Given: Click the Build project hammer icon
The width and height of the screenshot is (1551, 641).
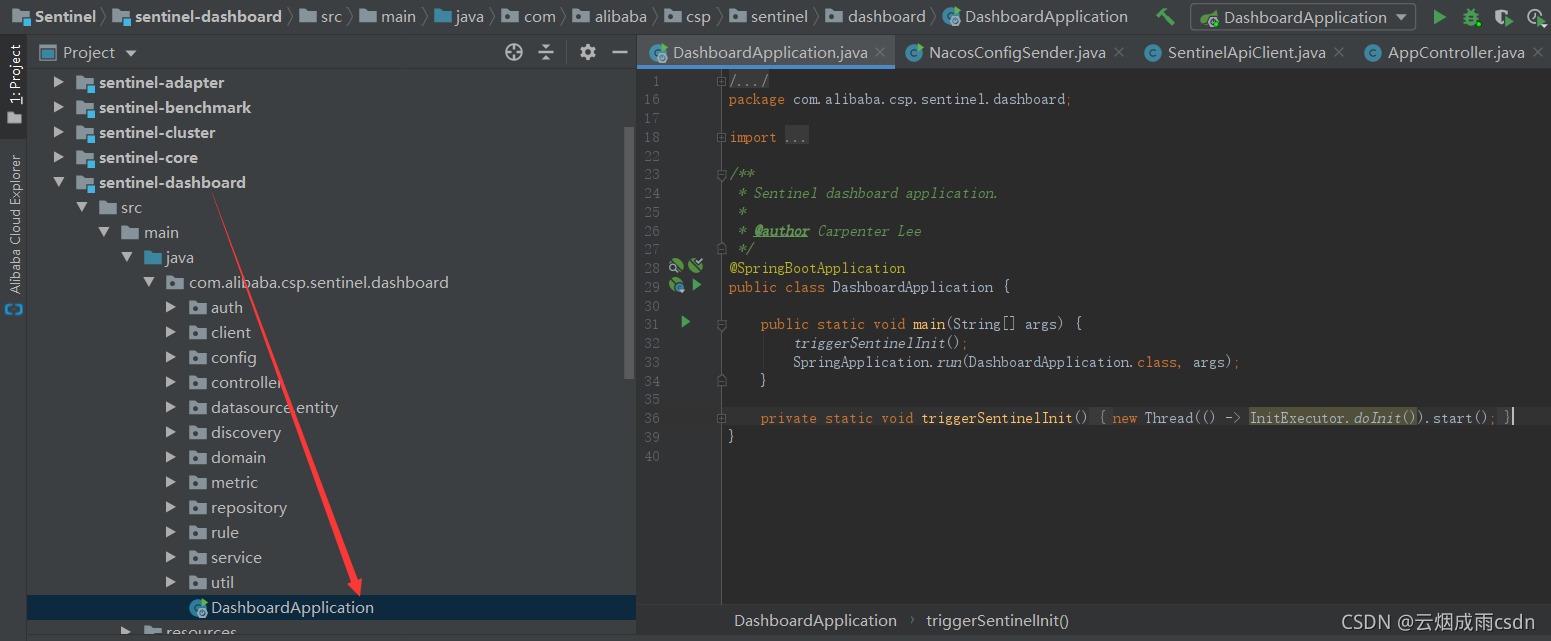Looking at the screenshot, I should 1165,16.
